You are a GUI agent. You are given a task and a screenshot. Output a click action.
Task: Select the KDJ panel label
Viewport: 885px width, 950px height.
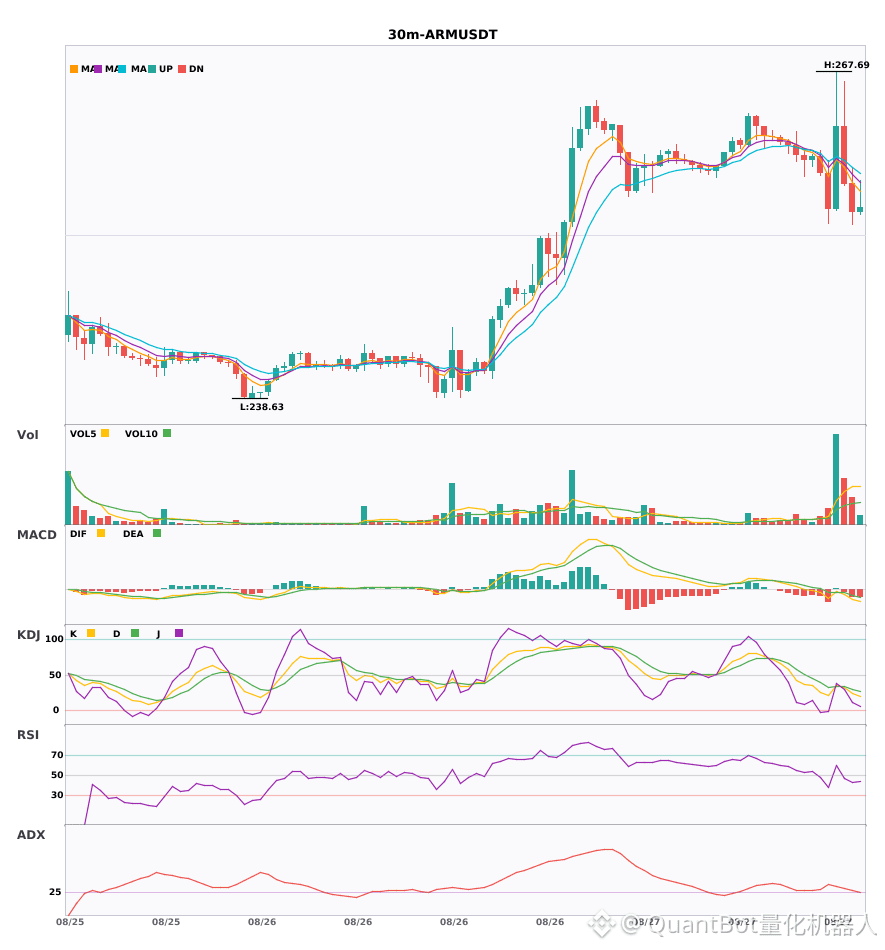click(28, 635)
